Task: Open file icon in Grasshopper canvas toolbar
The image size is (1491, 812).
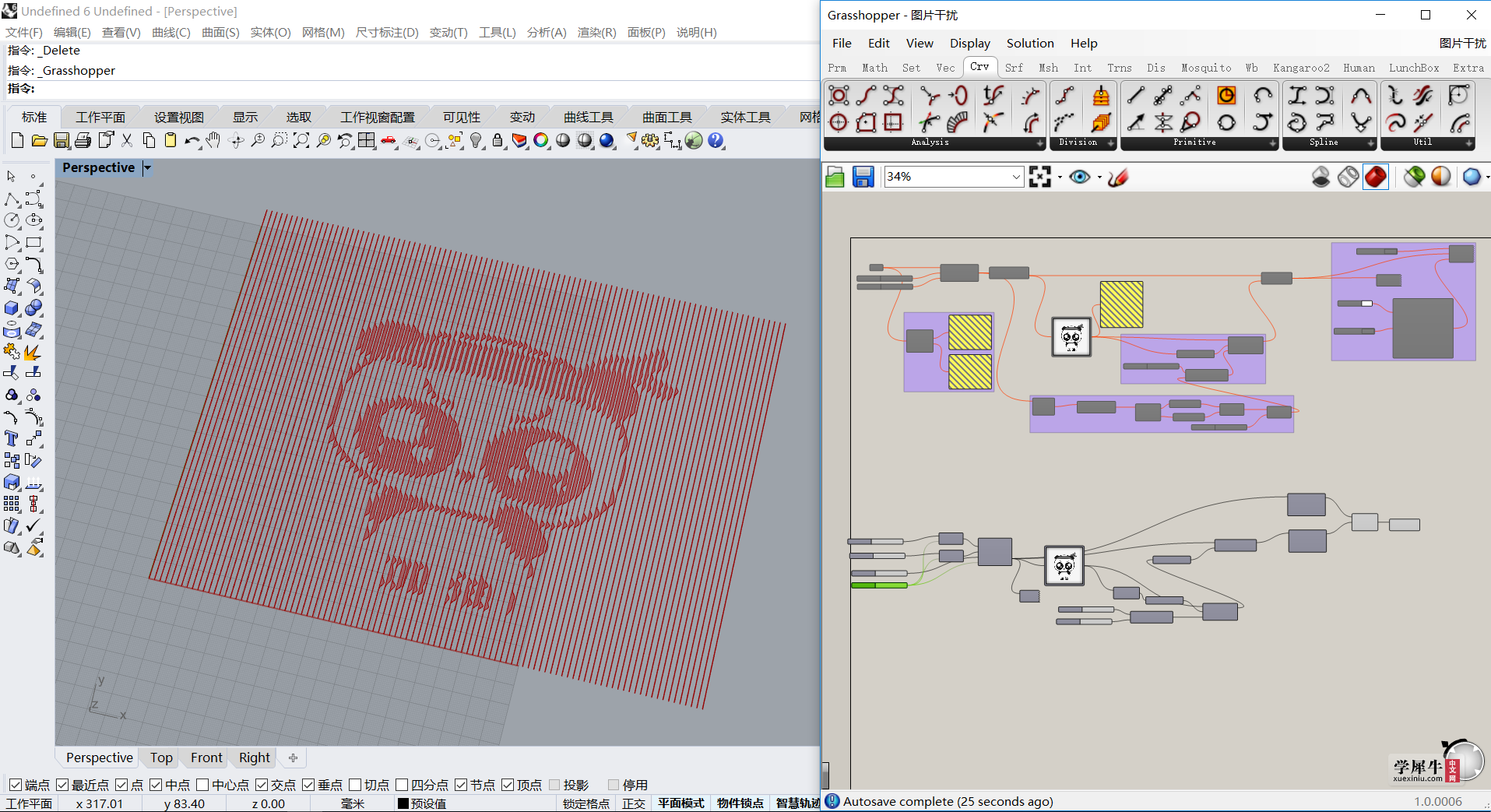Action: pyautogui.click(x=835, y=177)
